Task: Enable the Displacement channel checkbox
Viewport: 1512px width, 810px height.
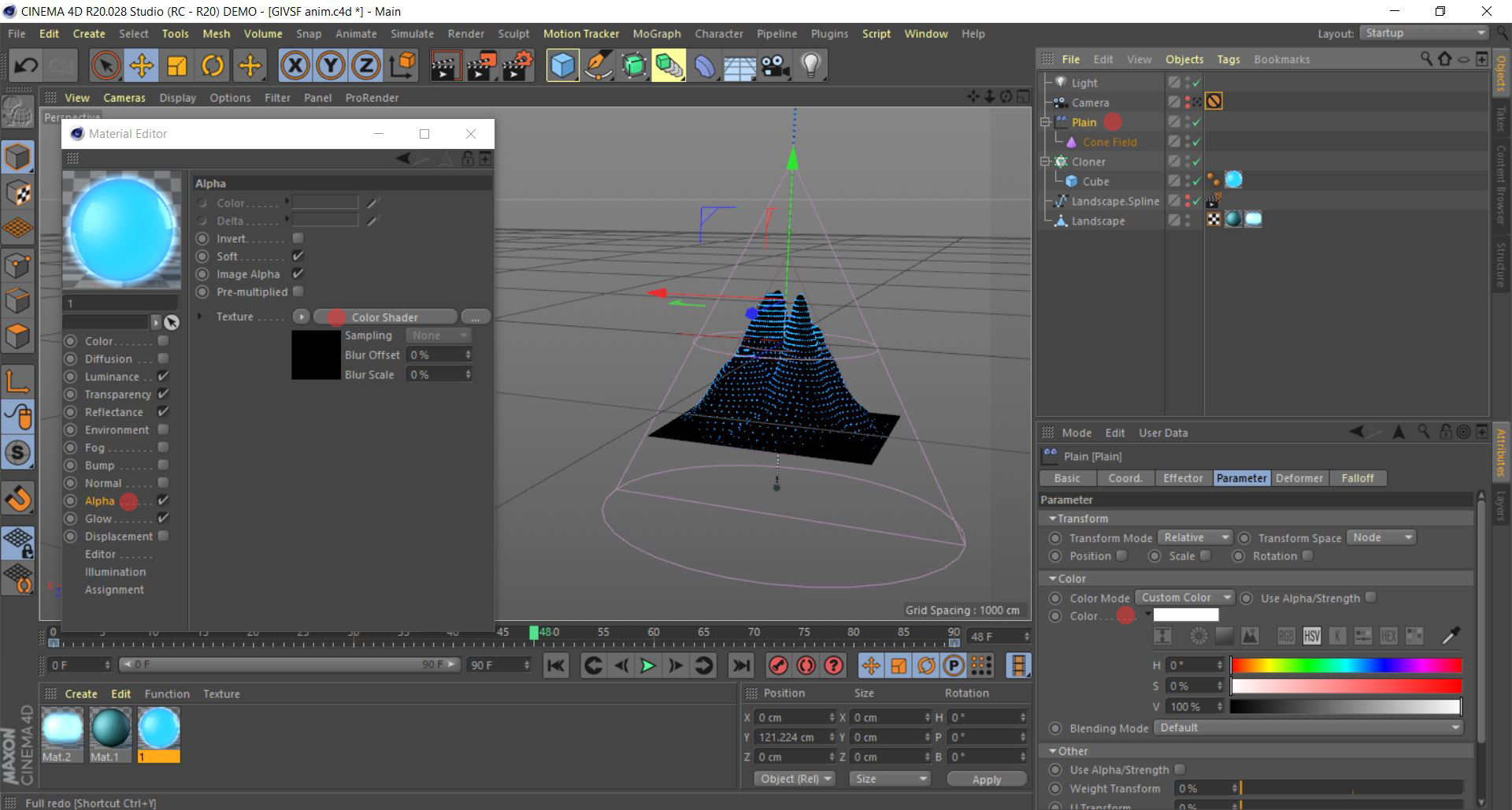Action: click(x=163, y=536)
